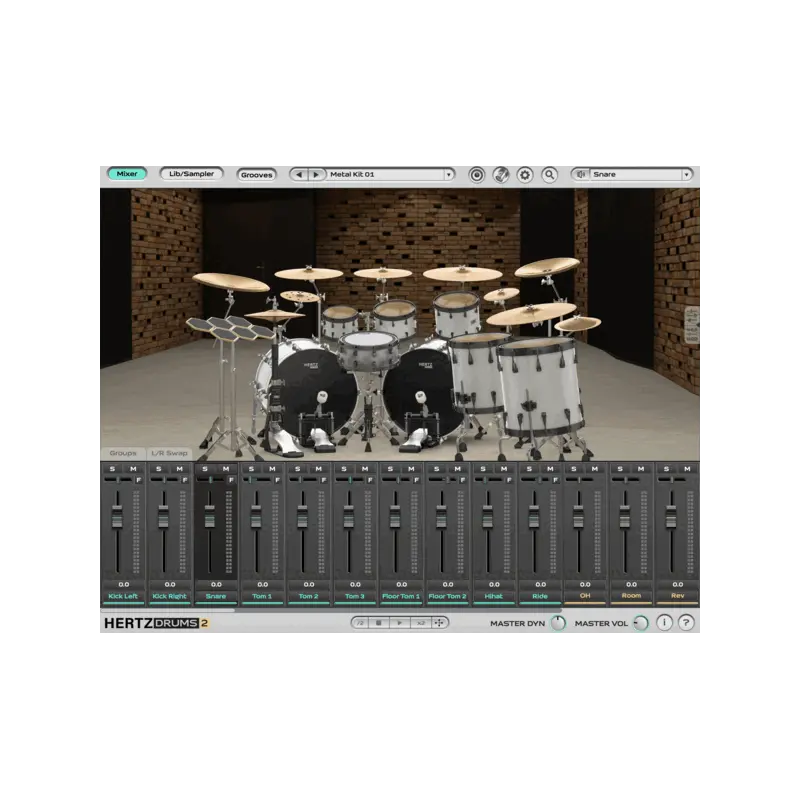Image resolution: width=800 pixels, height=800 pixels.
Task: Click the Kick Left volume fader
Action: pyautogui.click(x=117, y=516)
